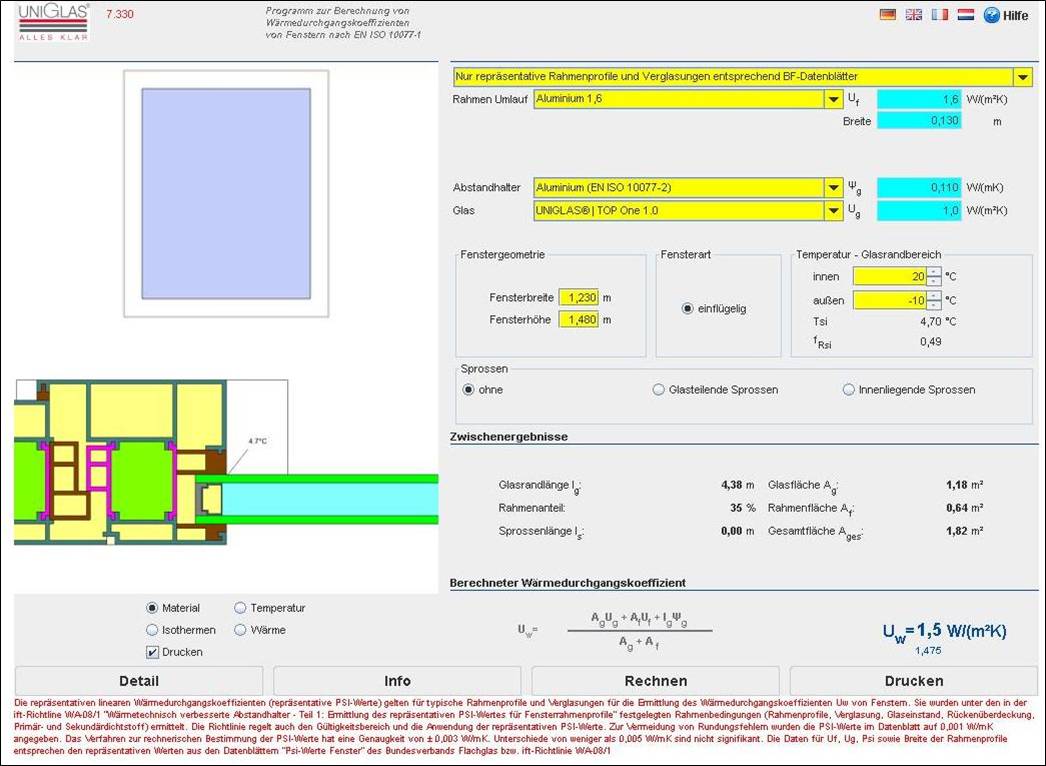1046x766 pixels.
Task: Choose the French flag language
Action: (x=939, y=15)
